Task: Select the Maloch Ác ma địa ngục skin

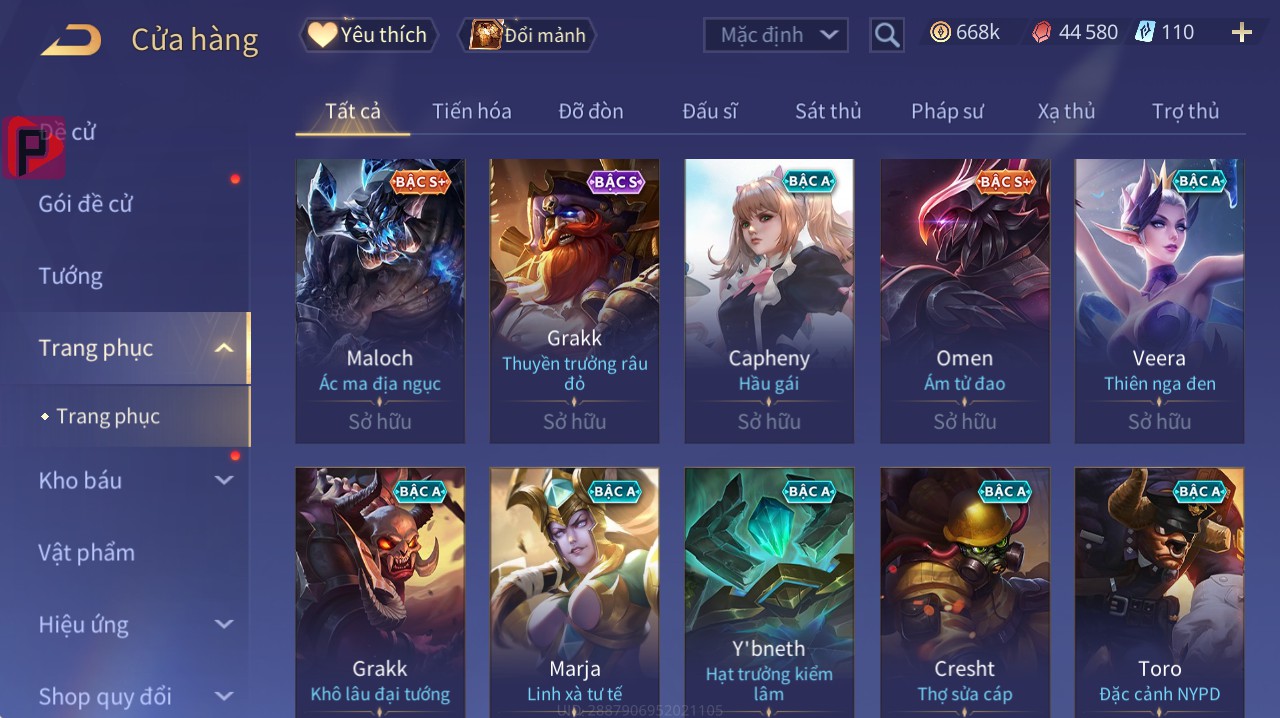Action: 380,300
